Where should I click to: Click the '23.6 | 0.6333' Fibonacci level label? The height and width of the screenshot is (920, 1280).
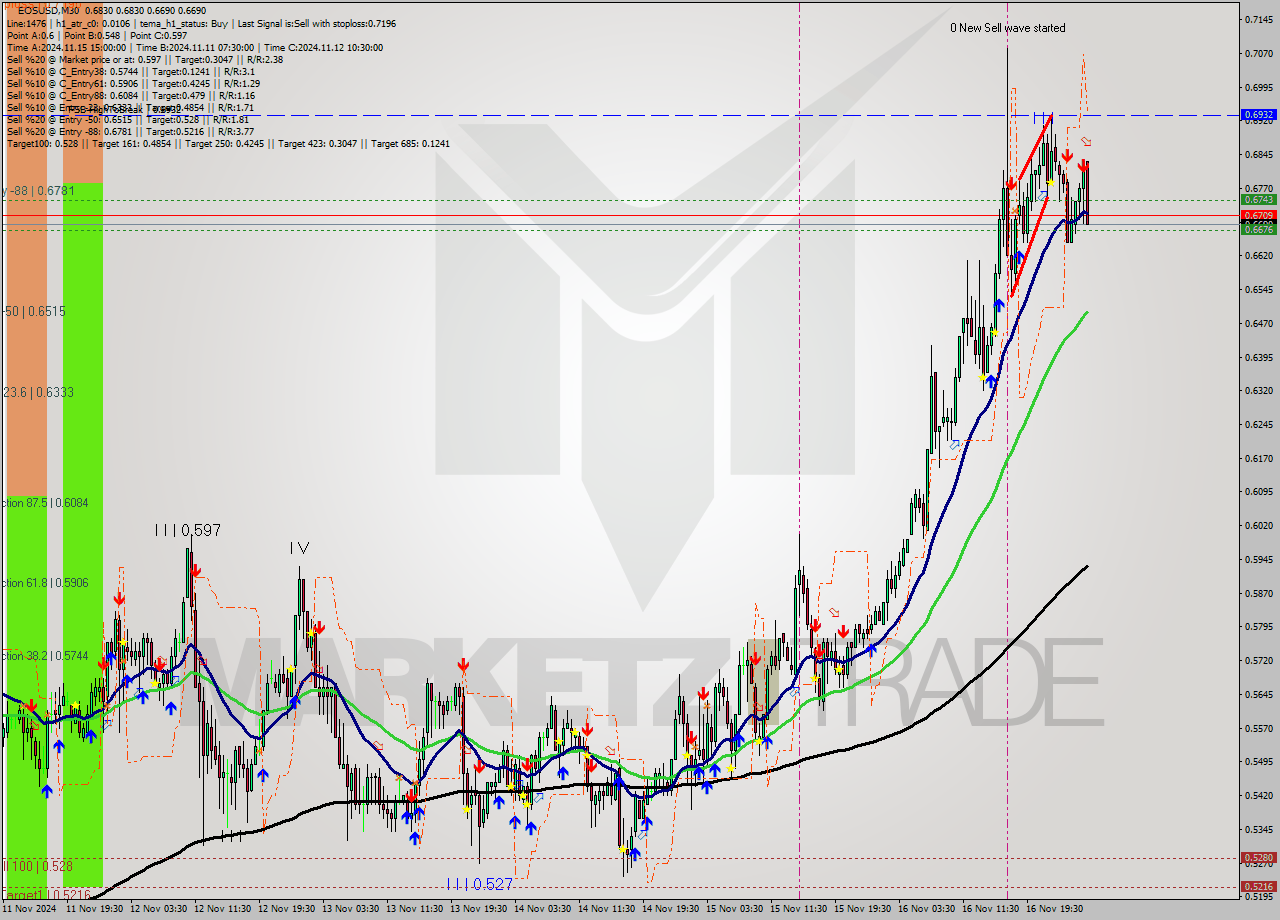38,392
